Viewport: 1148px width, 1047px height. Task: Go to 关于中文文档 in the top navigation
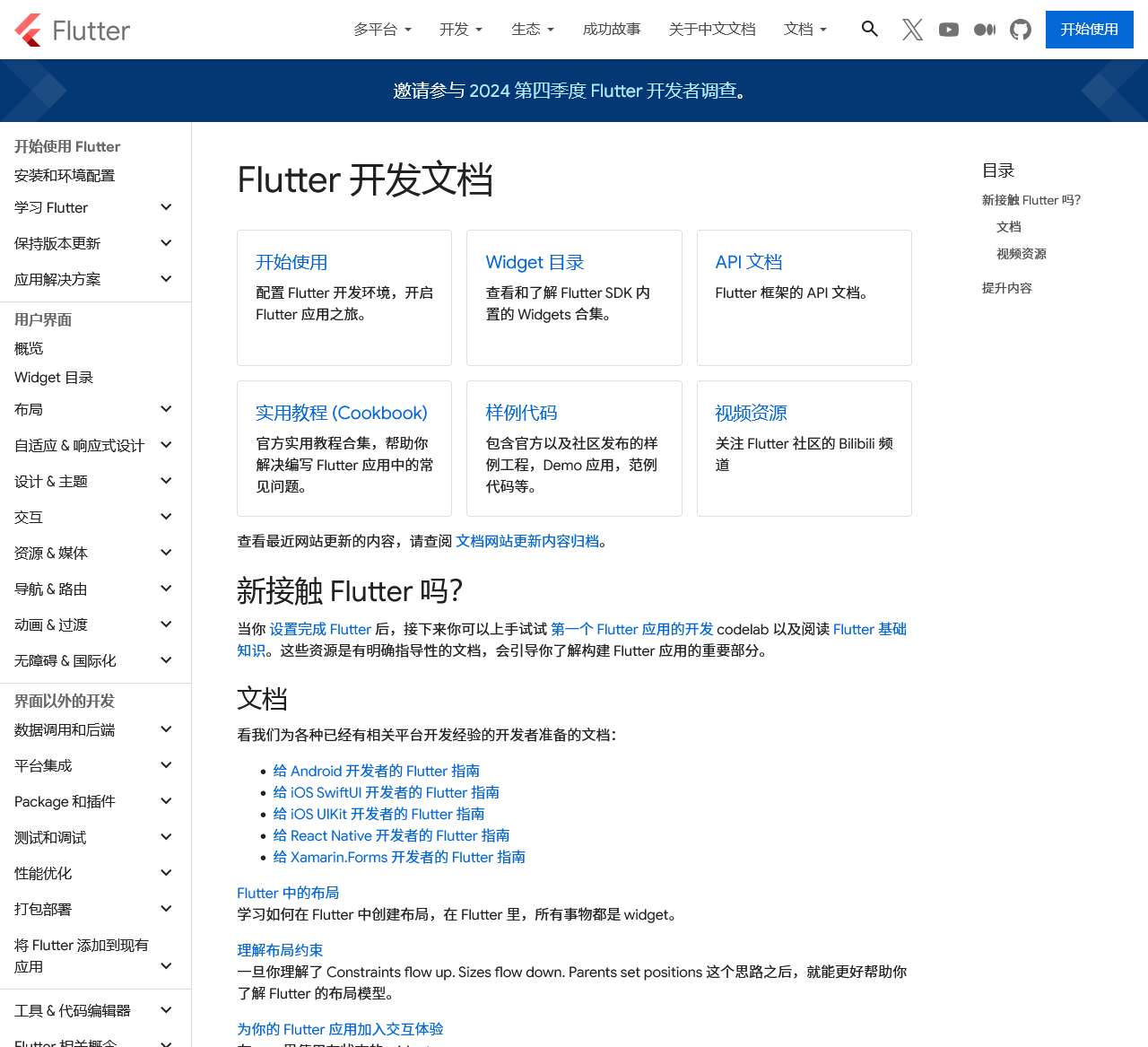[712, 30]
